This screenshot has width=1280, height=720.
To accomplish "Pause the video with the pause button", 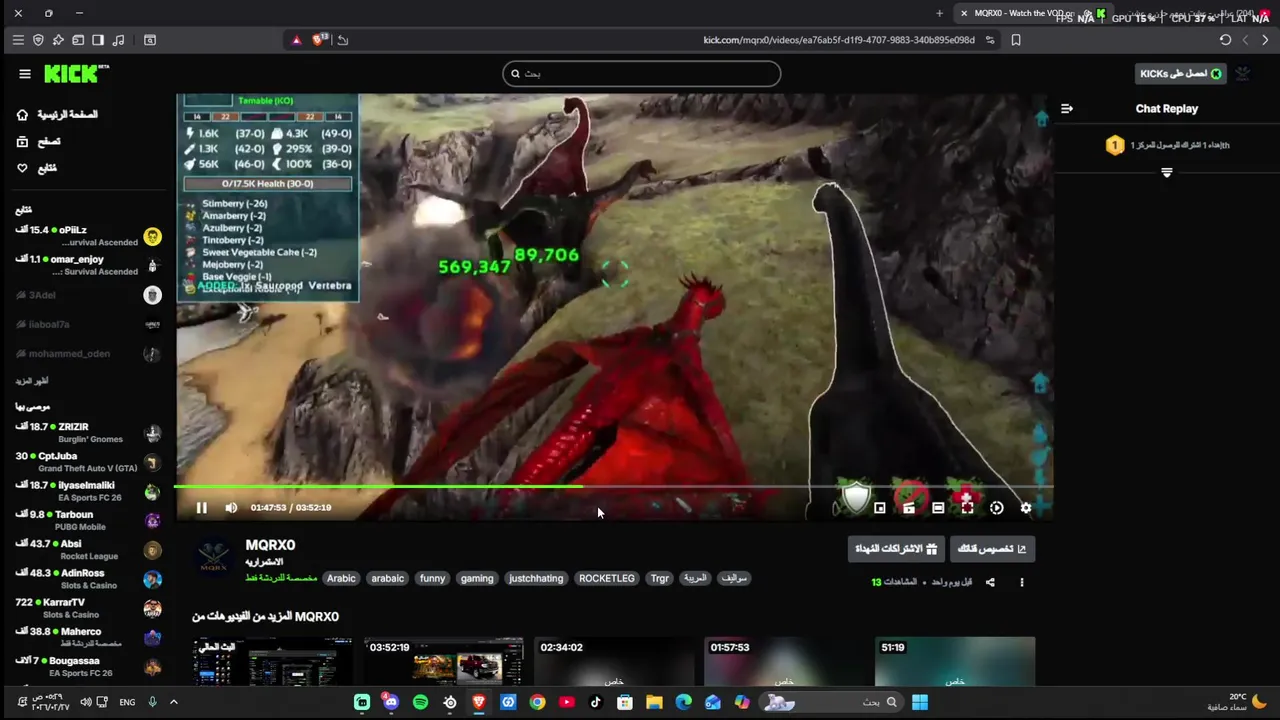I will tap(201, 508).
